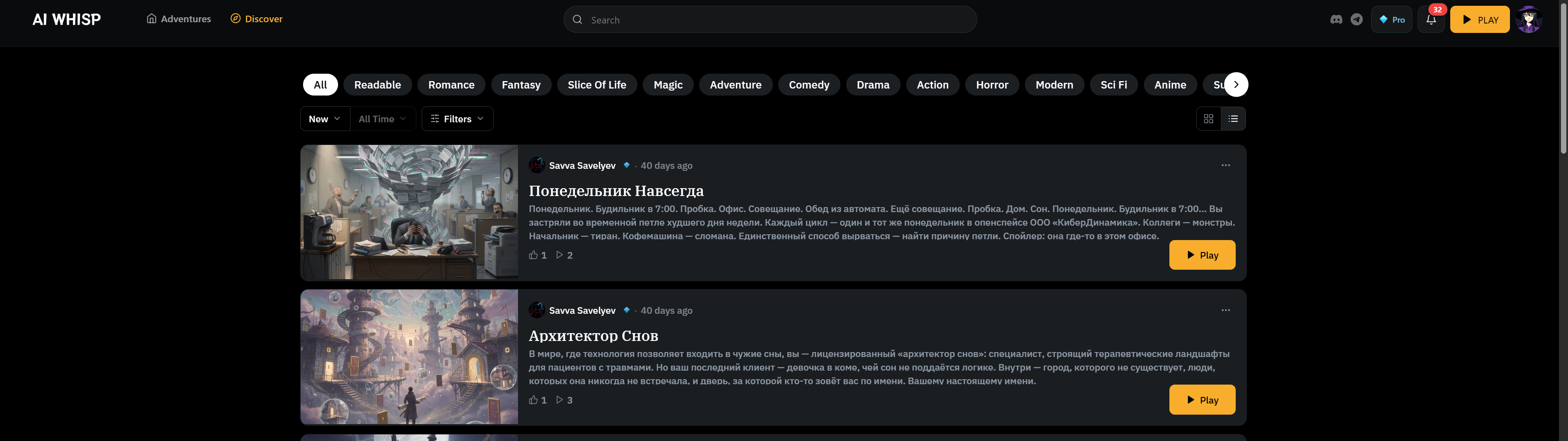The image size is (1568, 441).
Task: Filter by the Horror category
Action: [x=992, y=85]
